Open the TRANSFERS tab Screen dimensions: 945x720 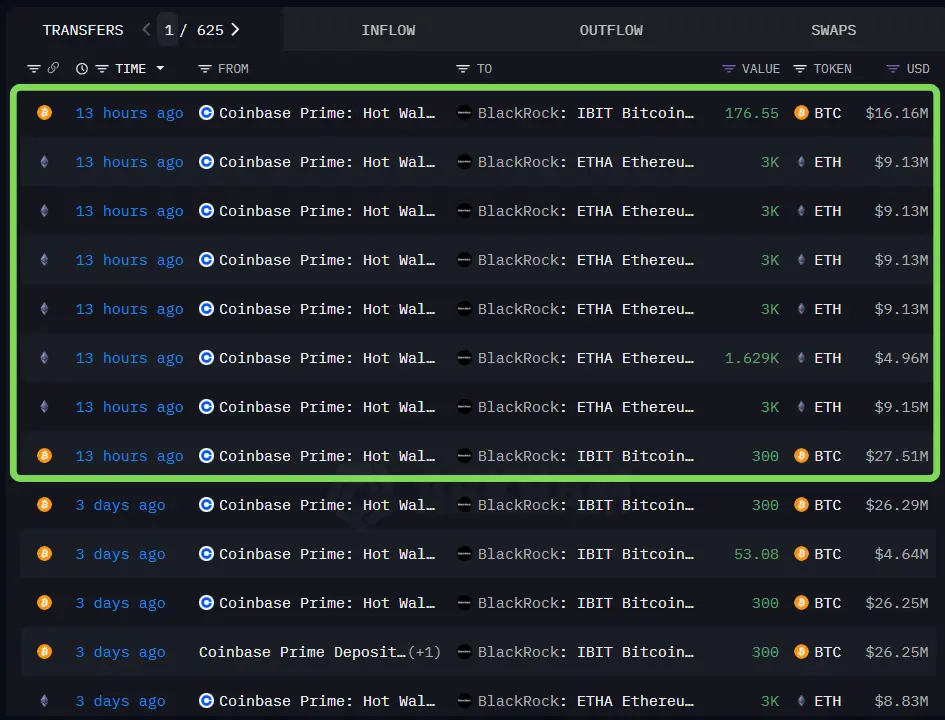(x=83, y=30)
